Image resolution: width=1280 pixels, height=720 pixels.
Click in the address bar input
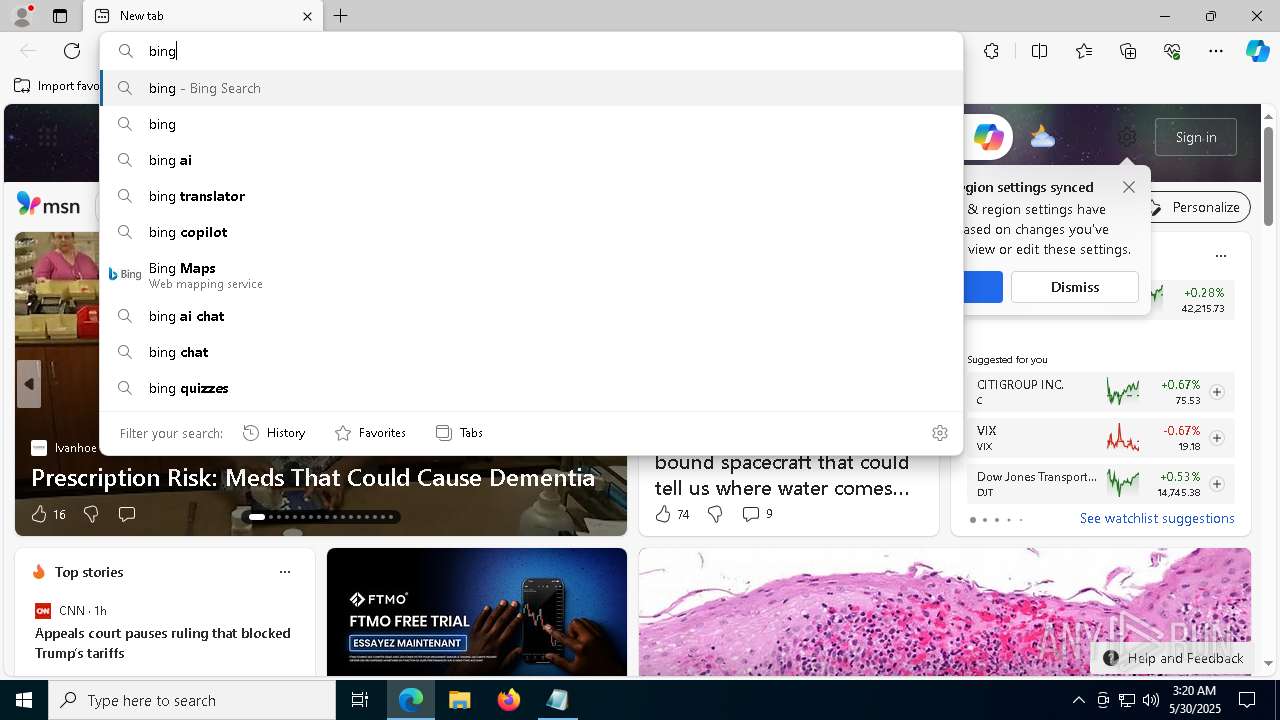(530, 51)
